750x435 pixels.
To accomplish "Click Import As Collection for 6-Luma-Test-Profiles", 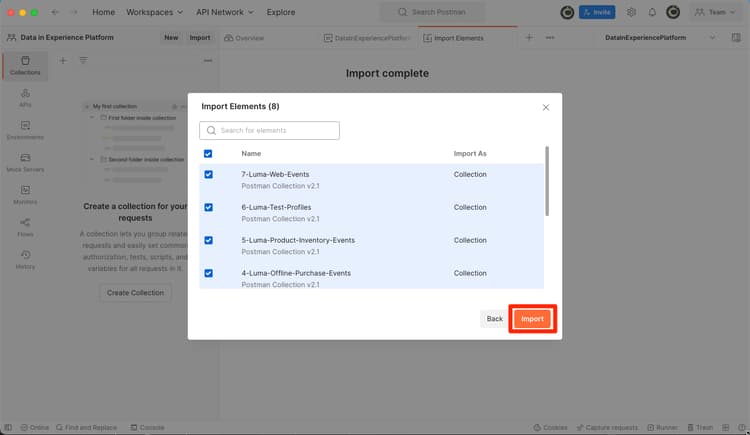I will 470,207.
